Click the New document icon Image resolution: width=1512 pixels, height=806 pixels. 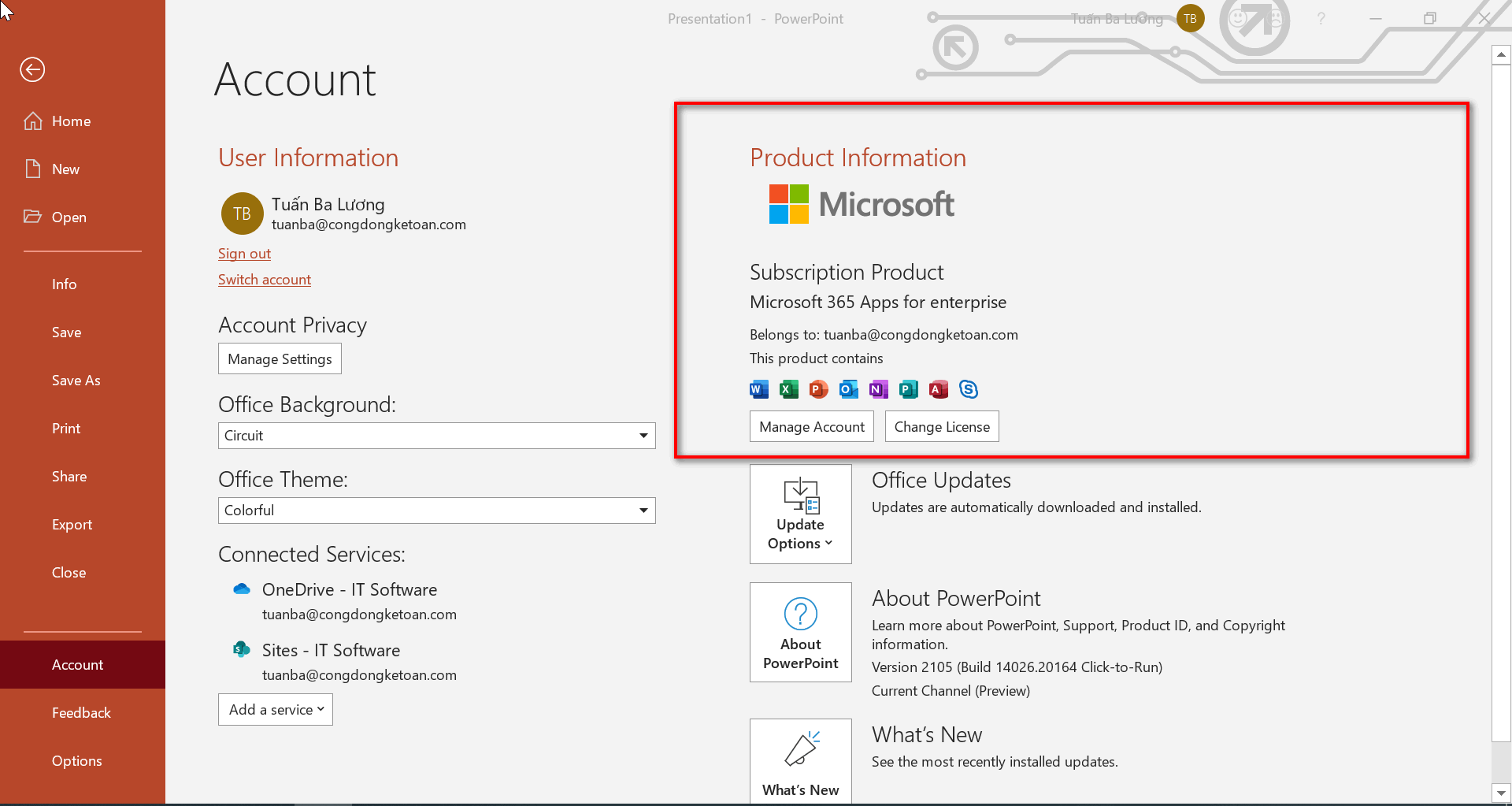(x=33, y=169)
